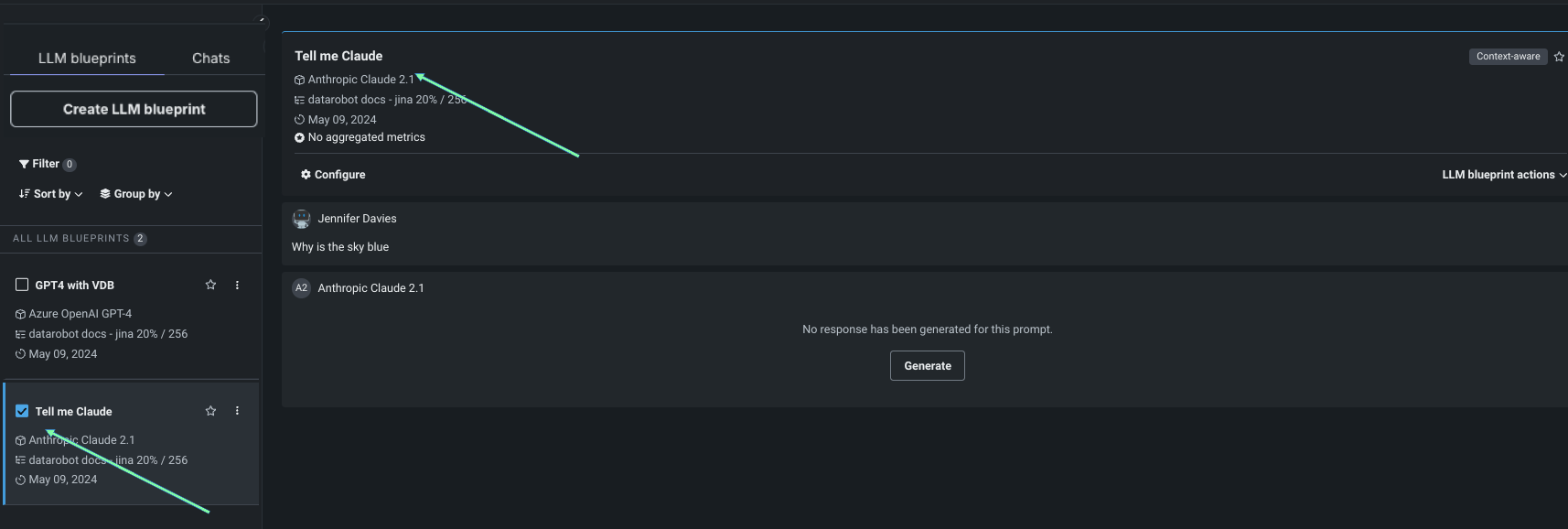Click the Context-aware badge
Viewport: 1568px width, 529px height.
(1509, 57)
